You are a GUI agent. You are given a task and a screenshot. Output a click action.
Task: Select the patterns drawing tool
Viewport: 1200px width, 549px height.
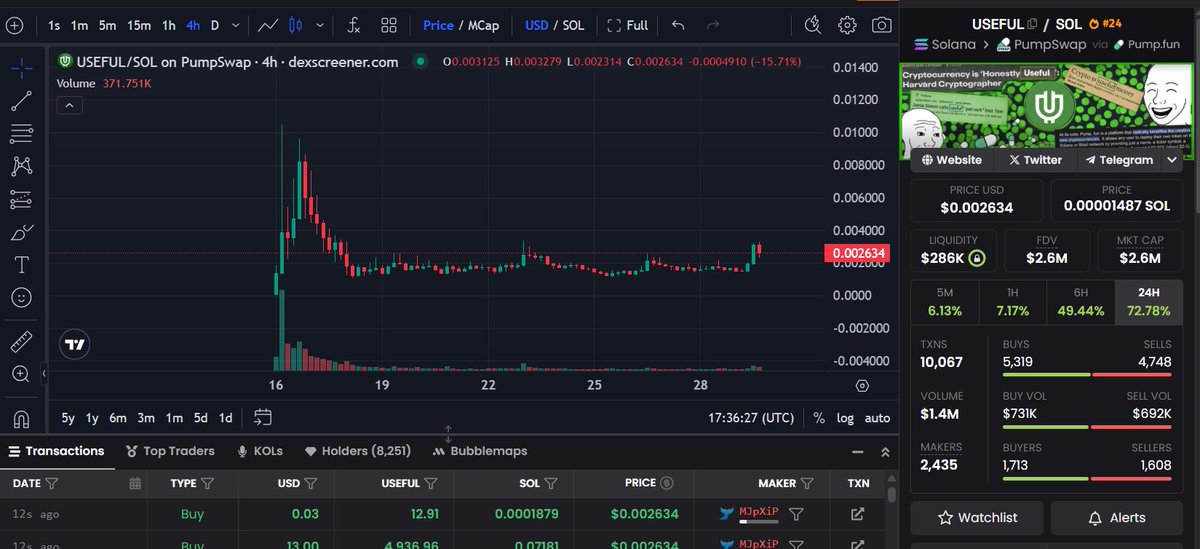(x=21, y=167)
